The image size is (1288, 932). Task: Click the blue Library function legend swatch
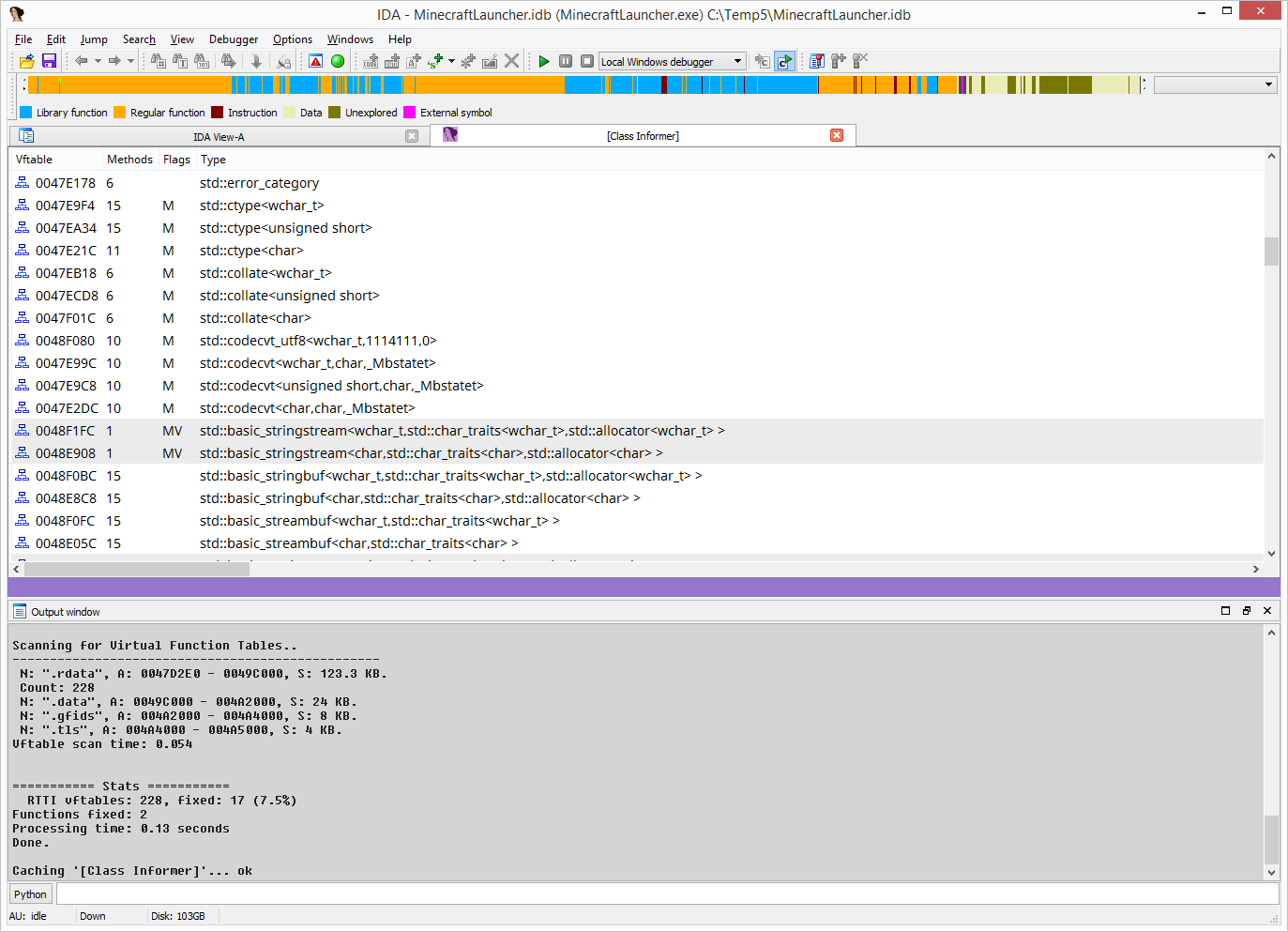25,113
